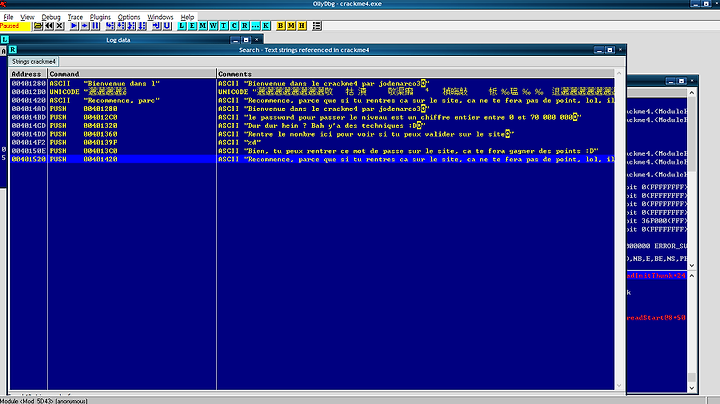720x404 pixels.
Task: Click the Log data window title bar
Action: pos(118,40)
